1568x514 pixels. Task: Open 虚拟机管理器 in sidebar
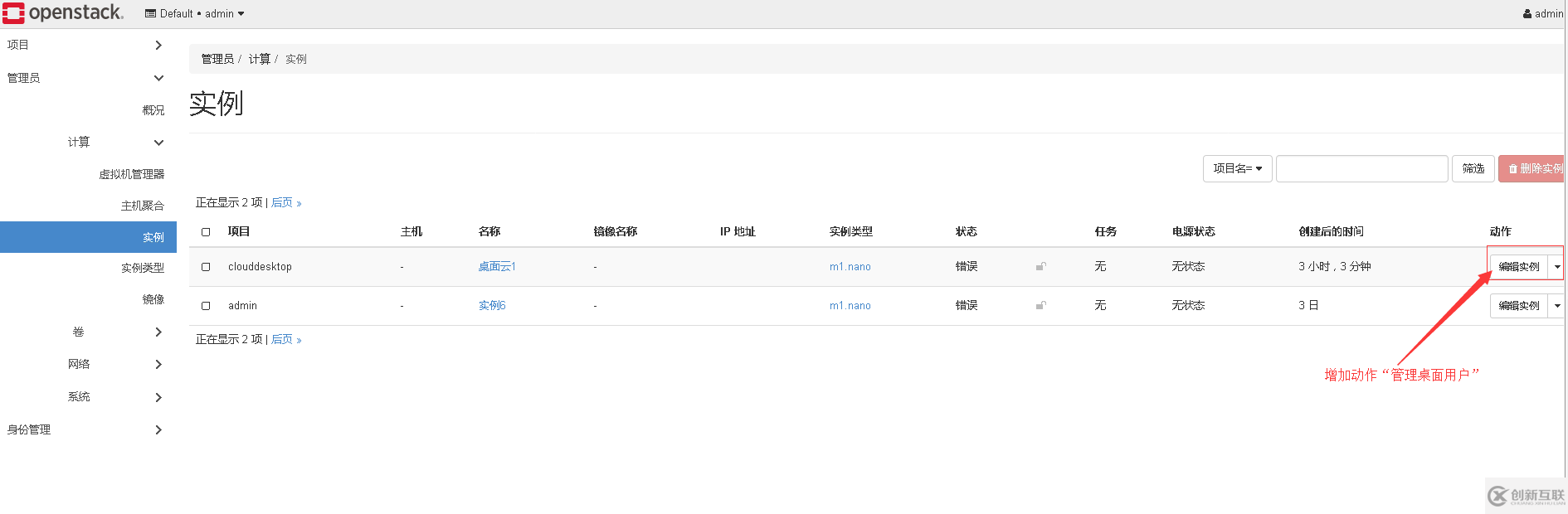coord(132,174)
